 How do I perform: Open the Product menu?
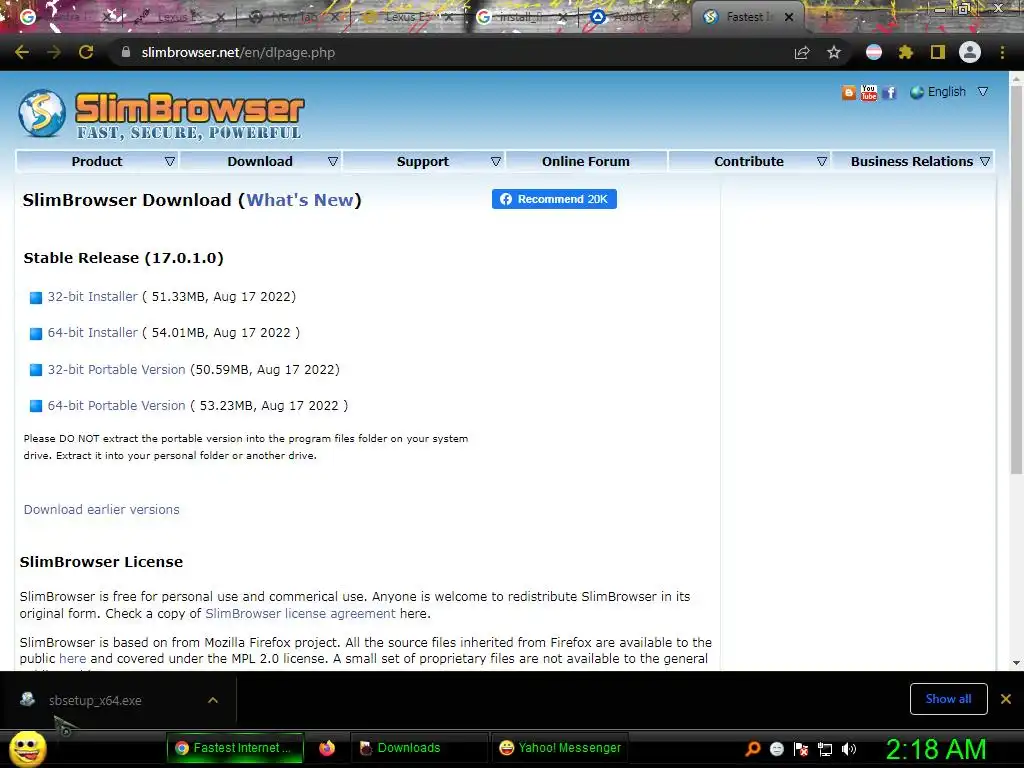(x=97, y=161)
